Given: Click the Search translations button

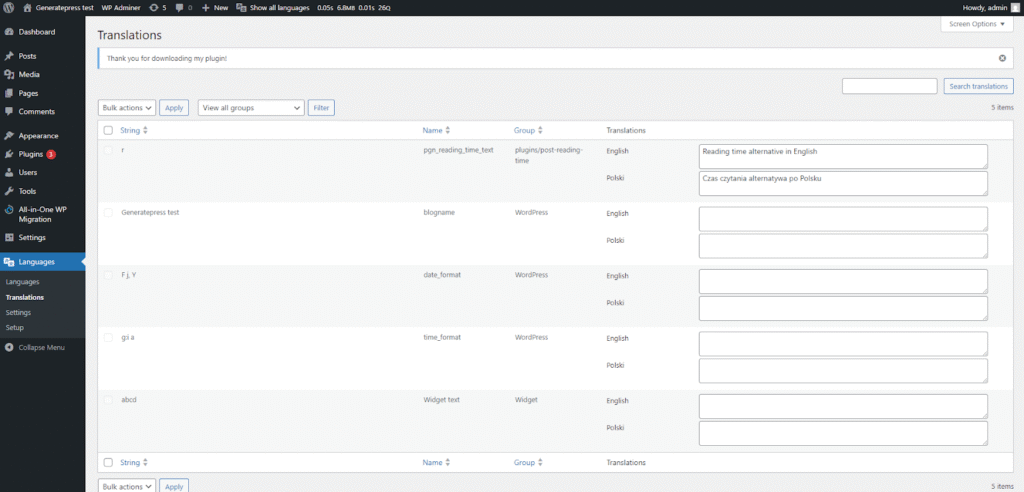Looking at the screenshot, I should (x=978, y=86).
